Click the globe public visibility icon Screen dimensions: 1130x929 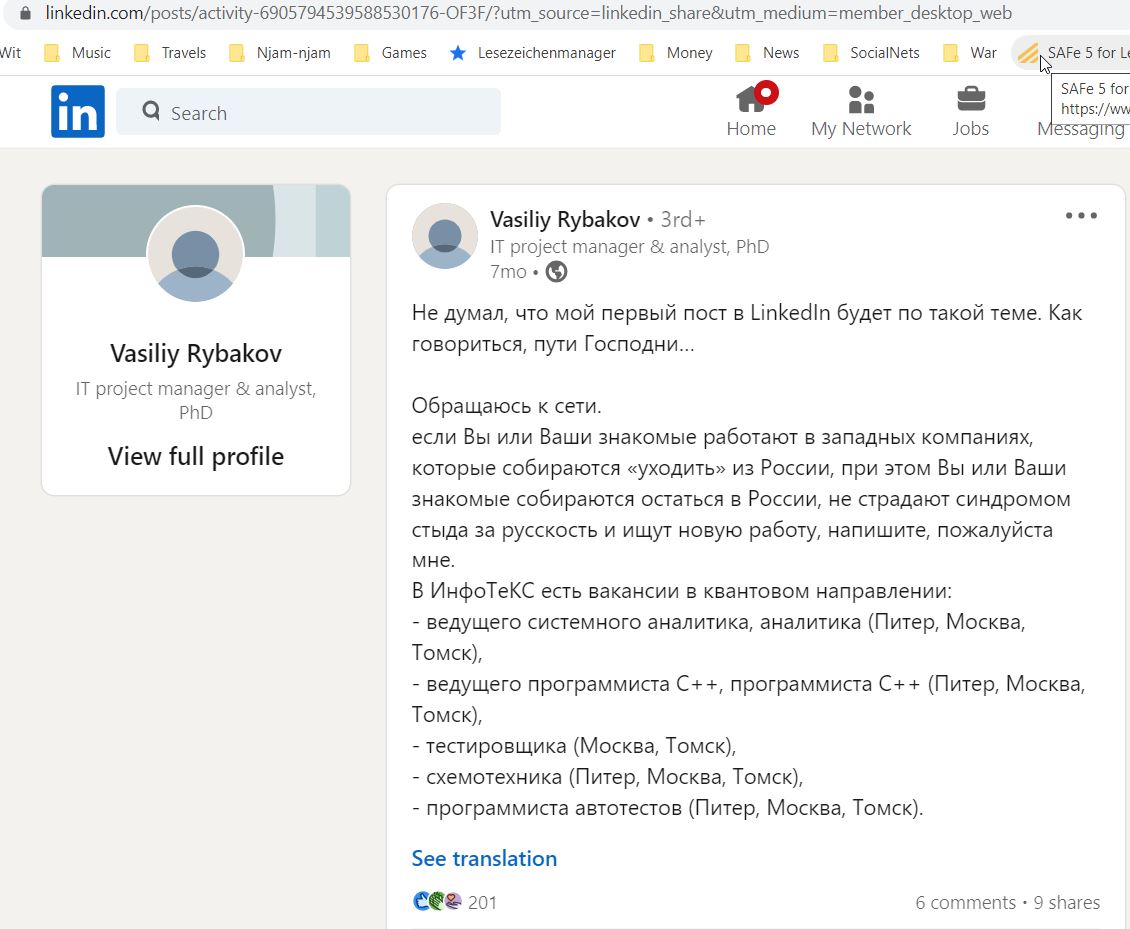(x=556, y=272)
